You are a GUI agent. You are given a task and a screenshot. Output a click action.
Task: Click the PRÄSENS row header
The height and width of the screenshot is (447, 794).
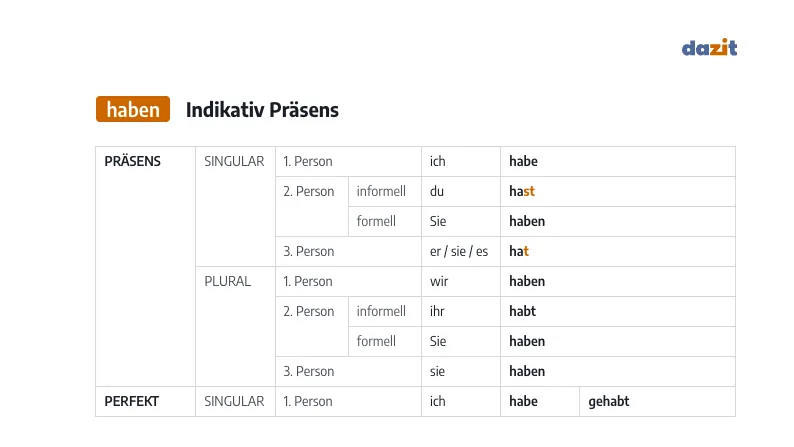132,161
